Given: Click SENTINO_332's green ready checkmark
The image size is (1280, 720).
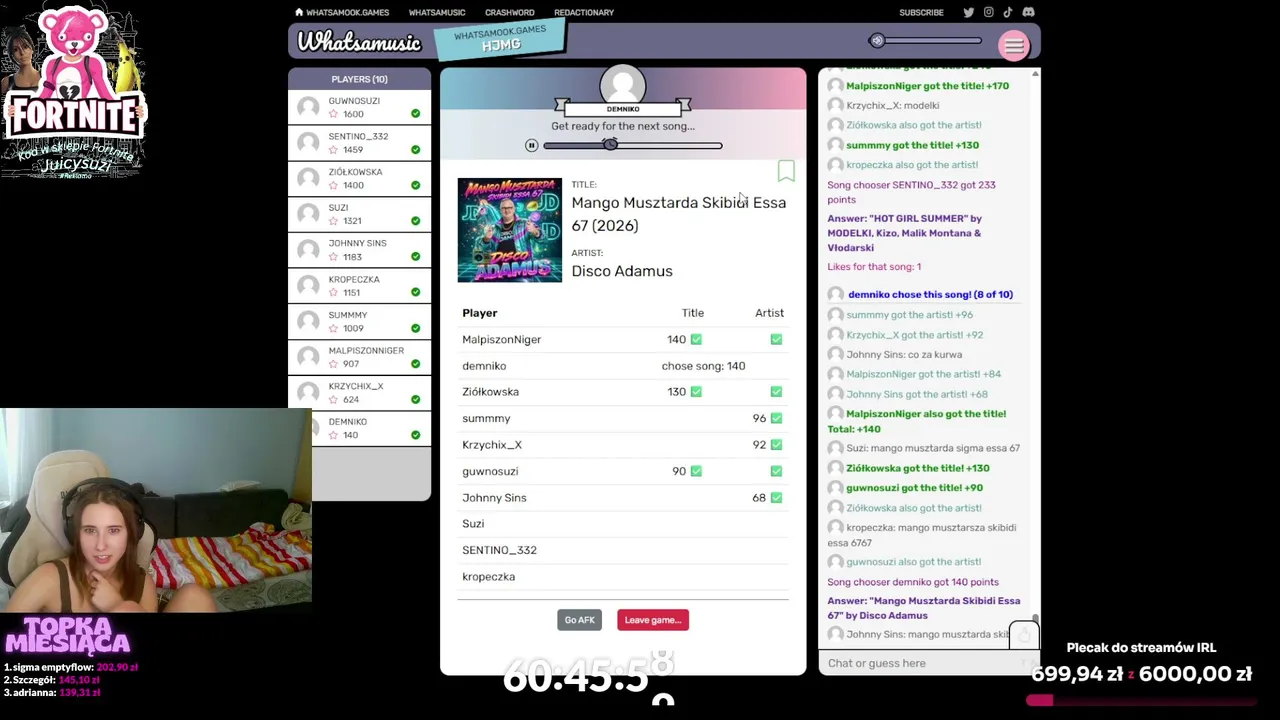Looking at the screenshot, I should 415,150.
